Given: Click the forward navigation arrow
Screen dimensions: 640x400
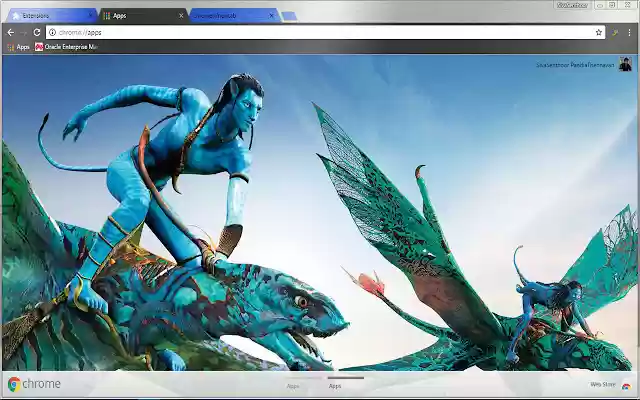Looking at the screenshot, I should click(x=24, y=32).
